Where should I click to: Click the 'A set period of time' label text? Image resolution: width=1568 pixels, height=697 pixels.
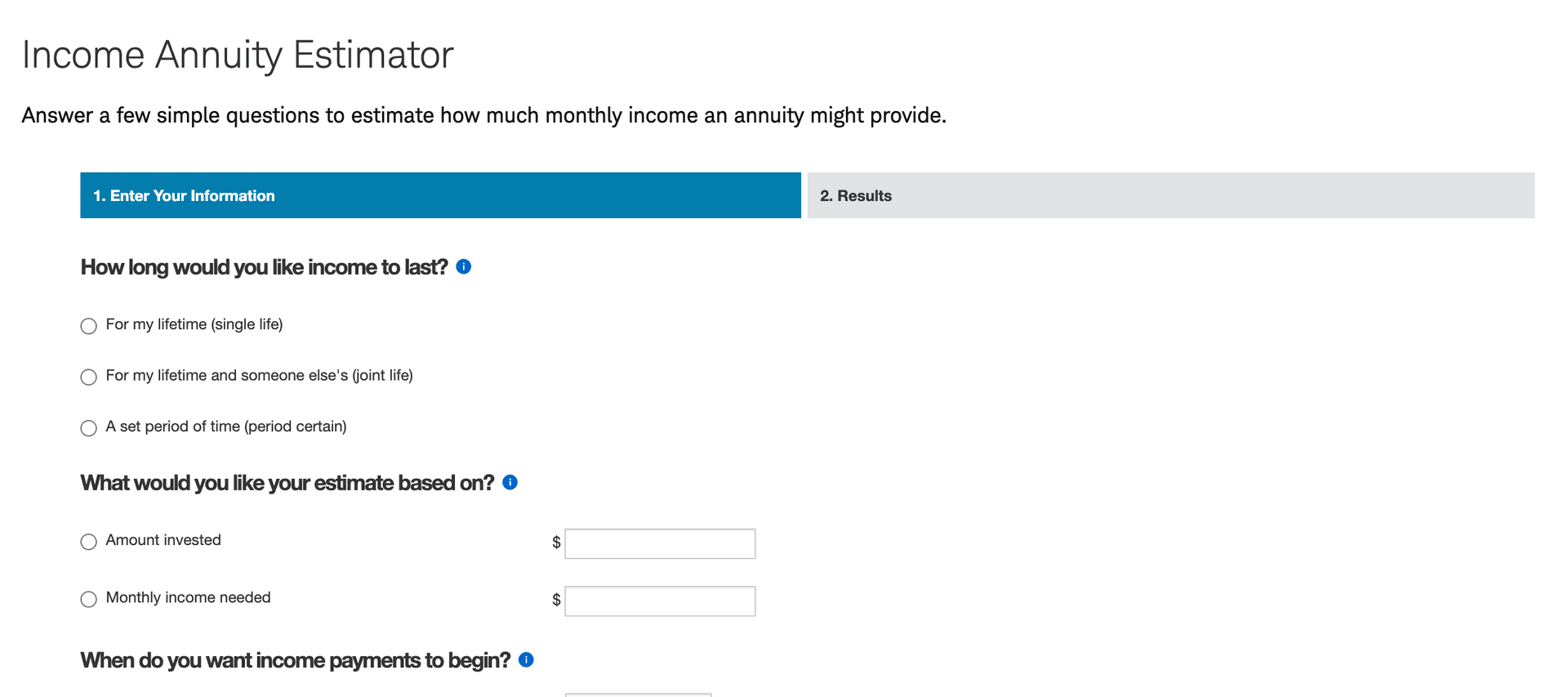226,427
